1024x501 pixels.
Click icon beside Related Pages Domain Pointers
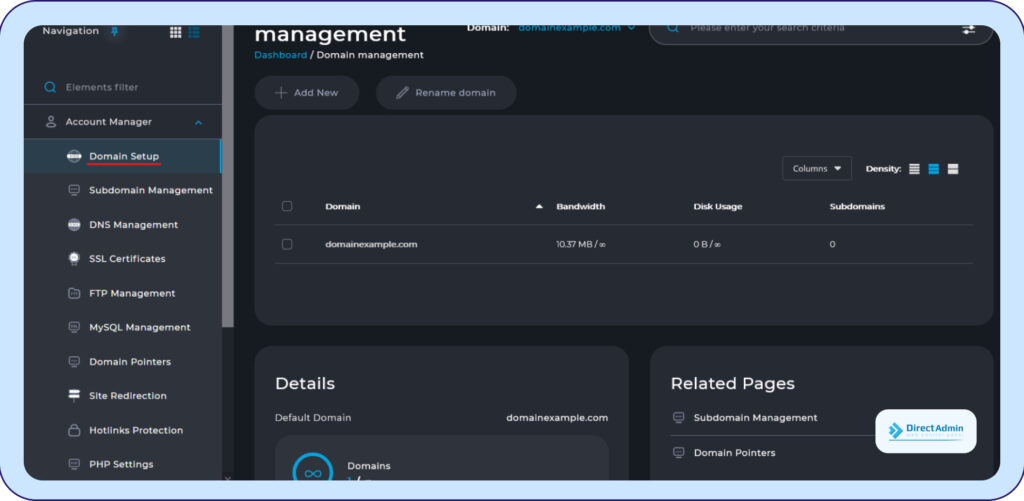(x=679, y=452)
